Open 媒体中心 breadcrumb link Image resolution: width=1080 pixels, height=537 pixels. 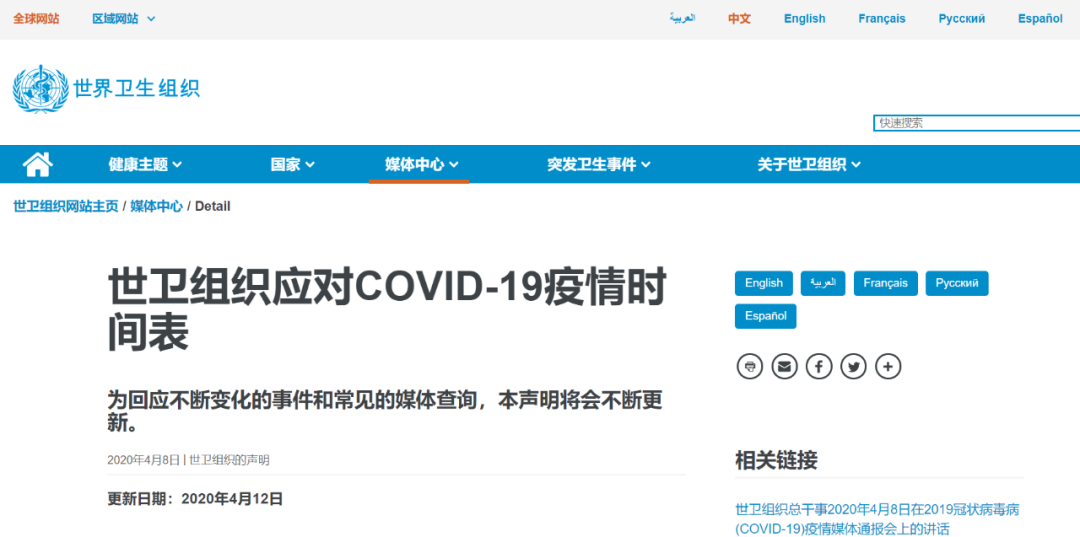(x=156, y=206)
